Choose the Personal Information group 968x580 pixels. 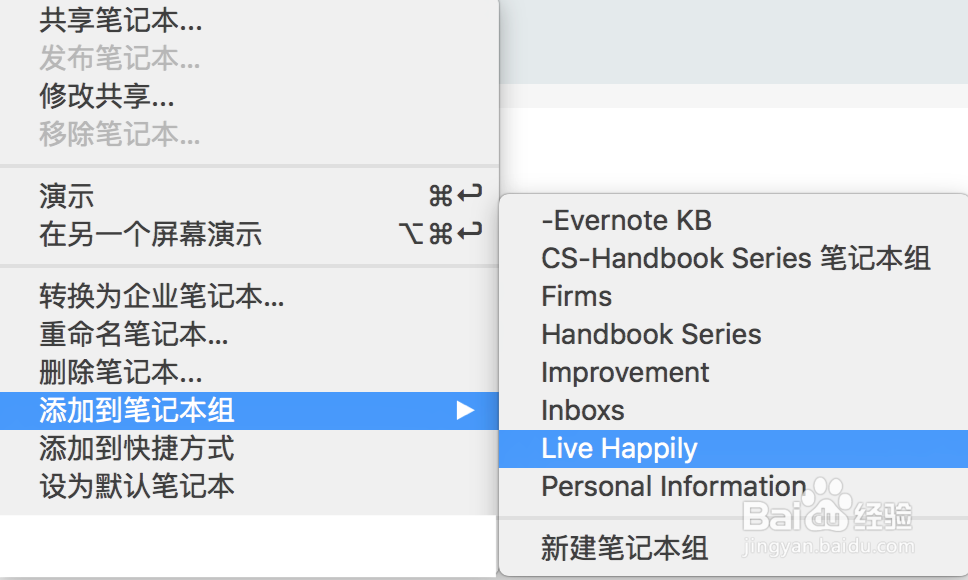[x=673, y=486]
